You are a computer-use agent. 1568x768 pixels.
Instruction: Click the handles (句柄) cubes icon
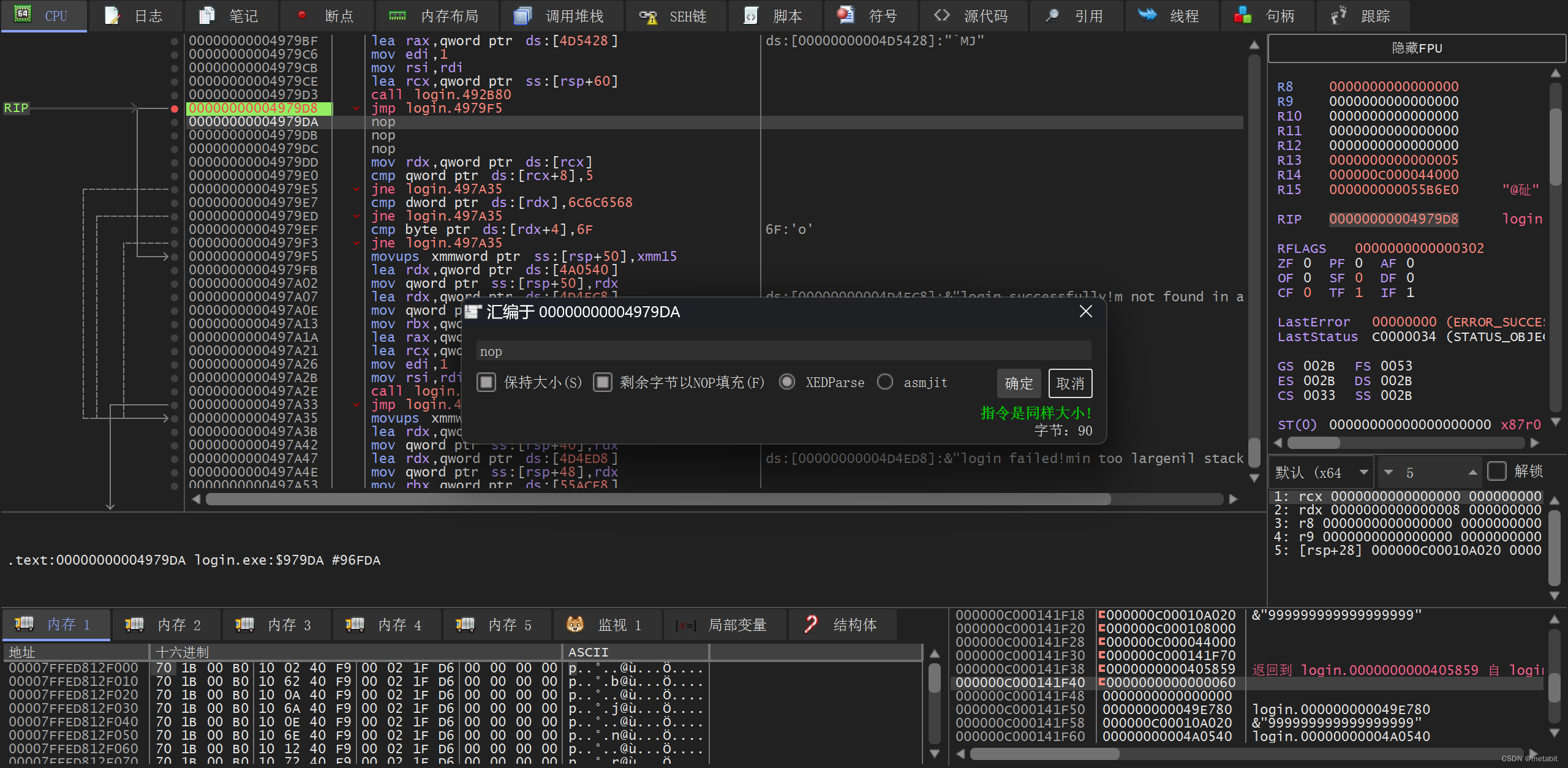pos(1243,15)
